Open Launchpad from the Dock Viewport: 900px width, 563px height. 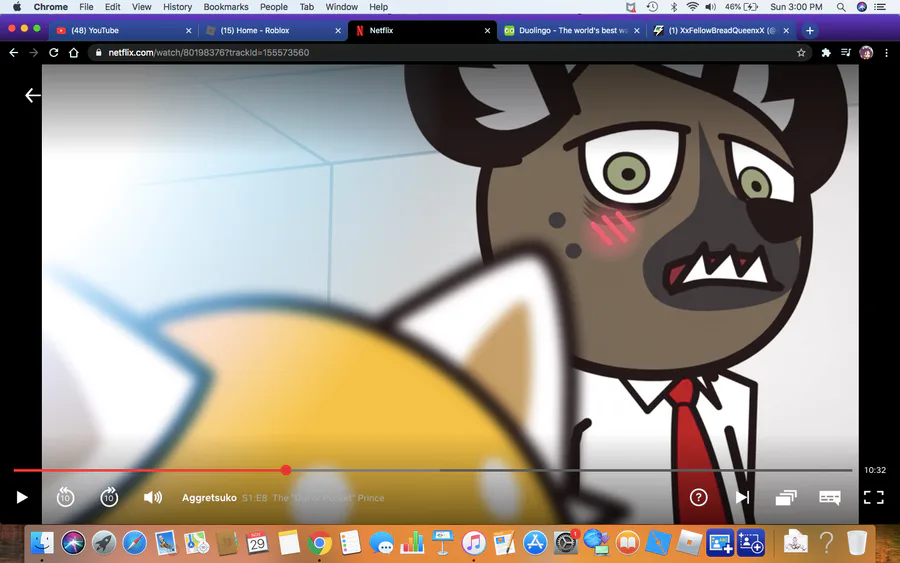[104, 542]
